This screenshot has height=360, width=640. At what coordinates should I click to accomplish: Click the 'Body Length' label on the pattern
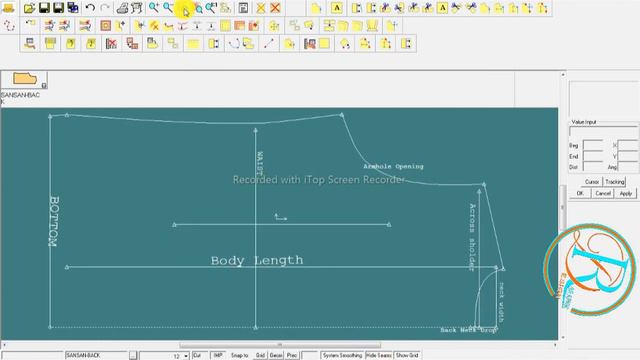(257, 260)
